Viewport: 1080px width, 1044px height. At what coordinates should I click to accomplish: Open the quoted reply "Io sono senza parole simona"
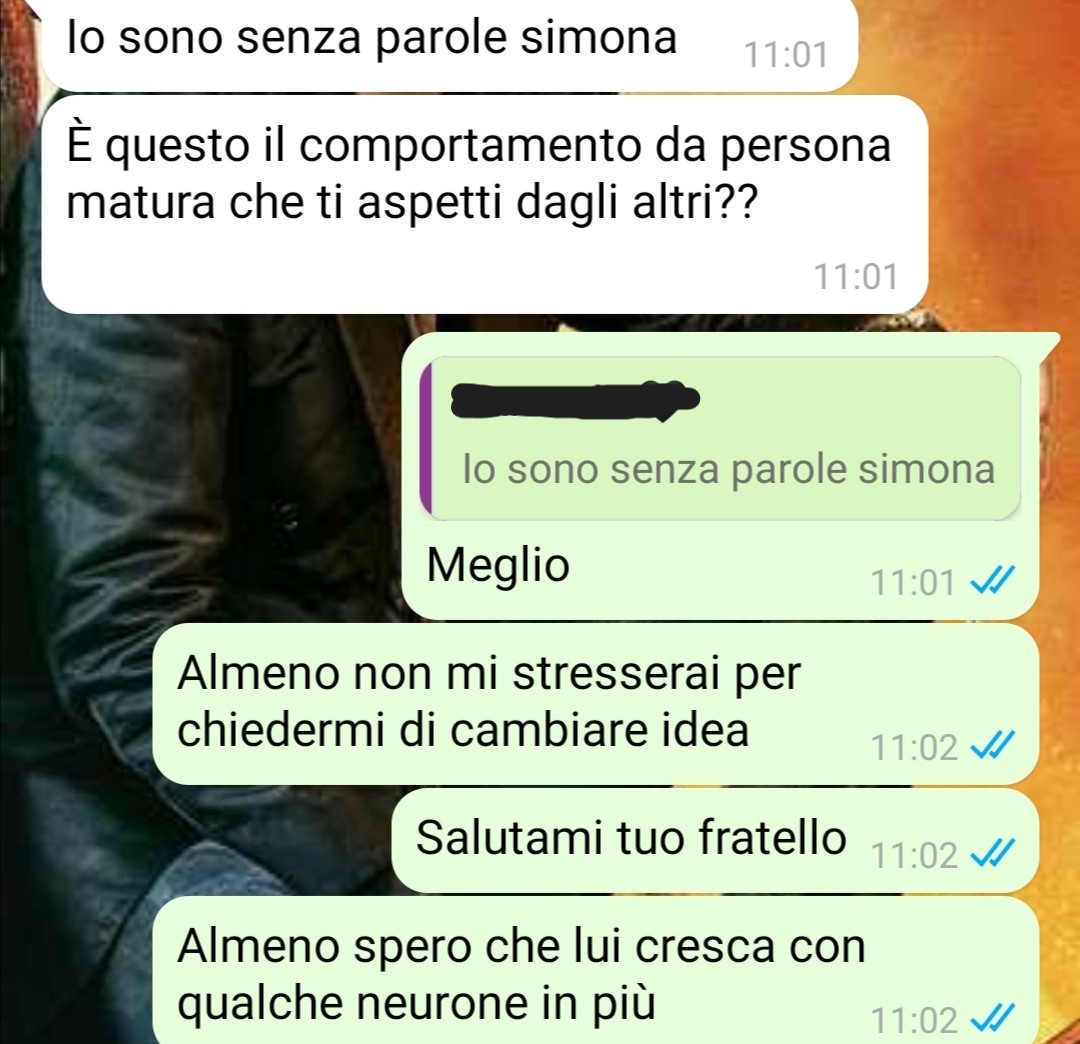[720, 438]
